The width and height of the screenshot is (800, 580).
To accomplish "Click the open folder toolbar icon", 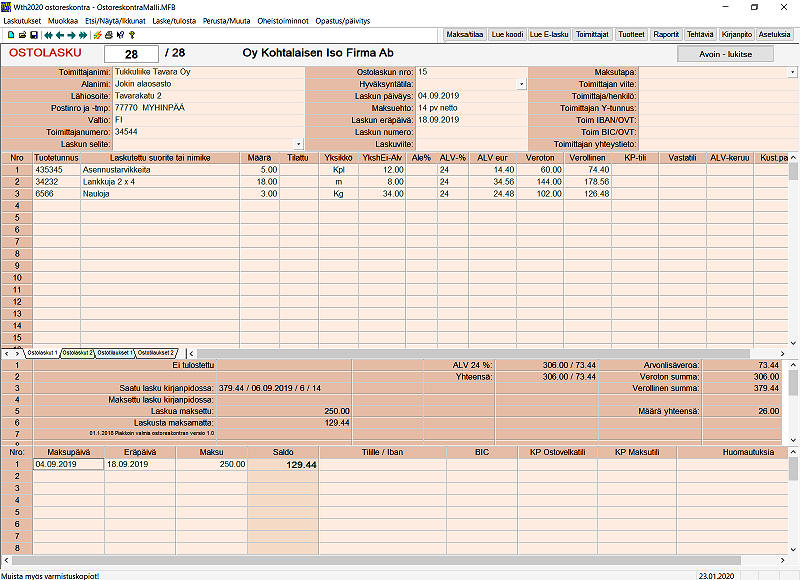I will coord(21,35).
